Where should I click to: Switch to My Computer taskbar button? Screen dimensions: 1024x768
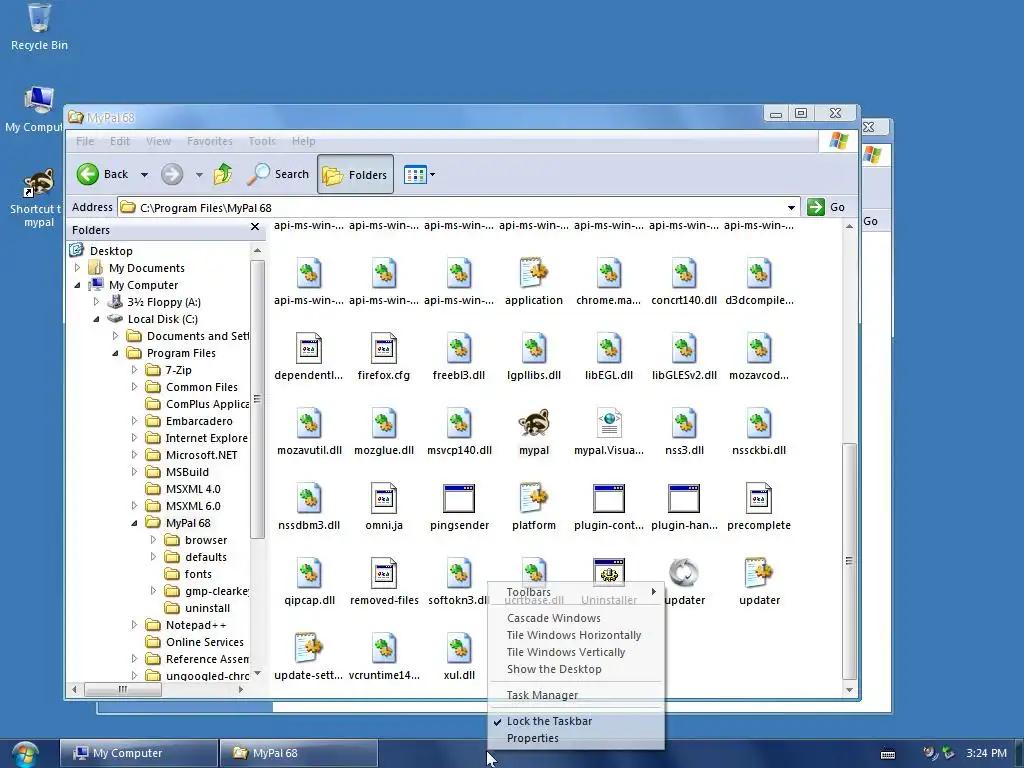point(139,753)
